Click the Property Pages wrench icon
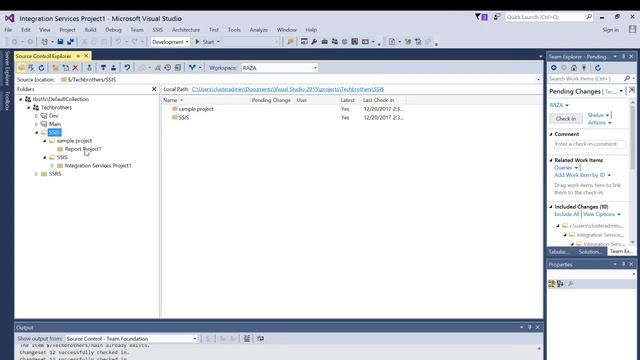Viewport: 640px width, 360px height. click(x=571, y=284)
